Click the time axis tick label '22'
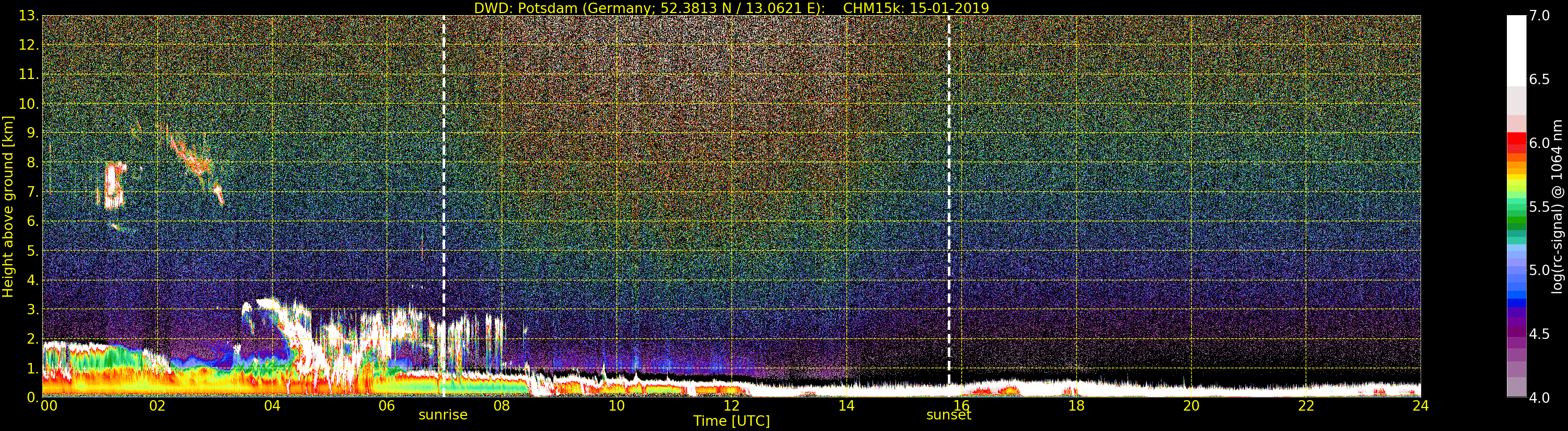This screenshot has height=431, width=1568. 1306,405
